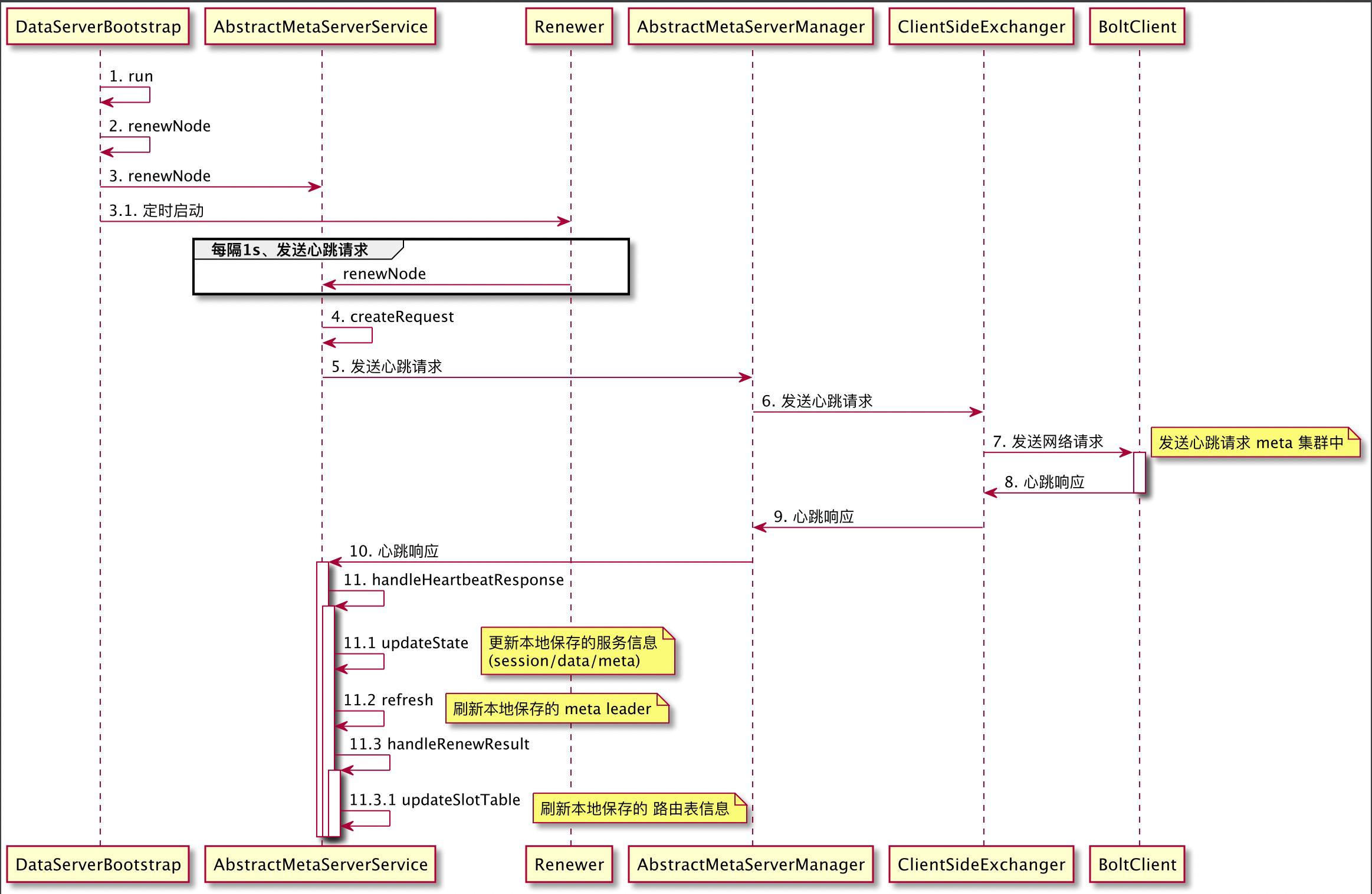Select the top BoltClient participant box
Image resolution: width=1372 pixels, height=894 pixels.
pyautogui.click(x=1137, y=27)
